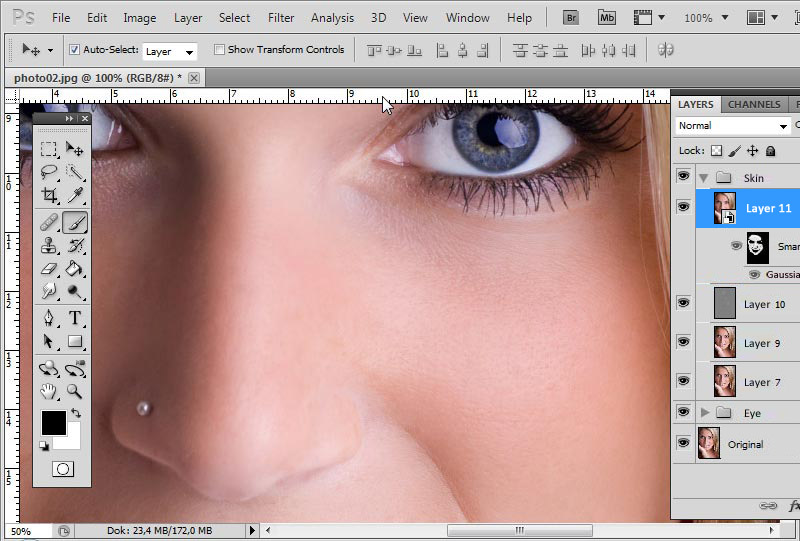800x541 pixels.
Task: Switch to the Channels tab
Action: click(753, 104)
